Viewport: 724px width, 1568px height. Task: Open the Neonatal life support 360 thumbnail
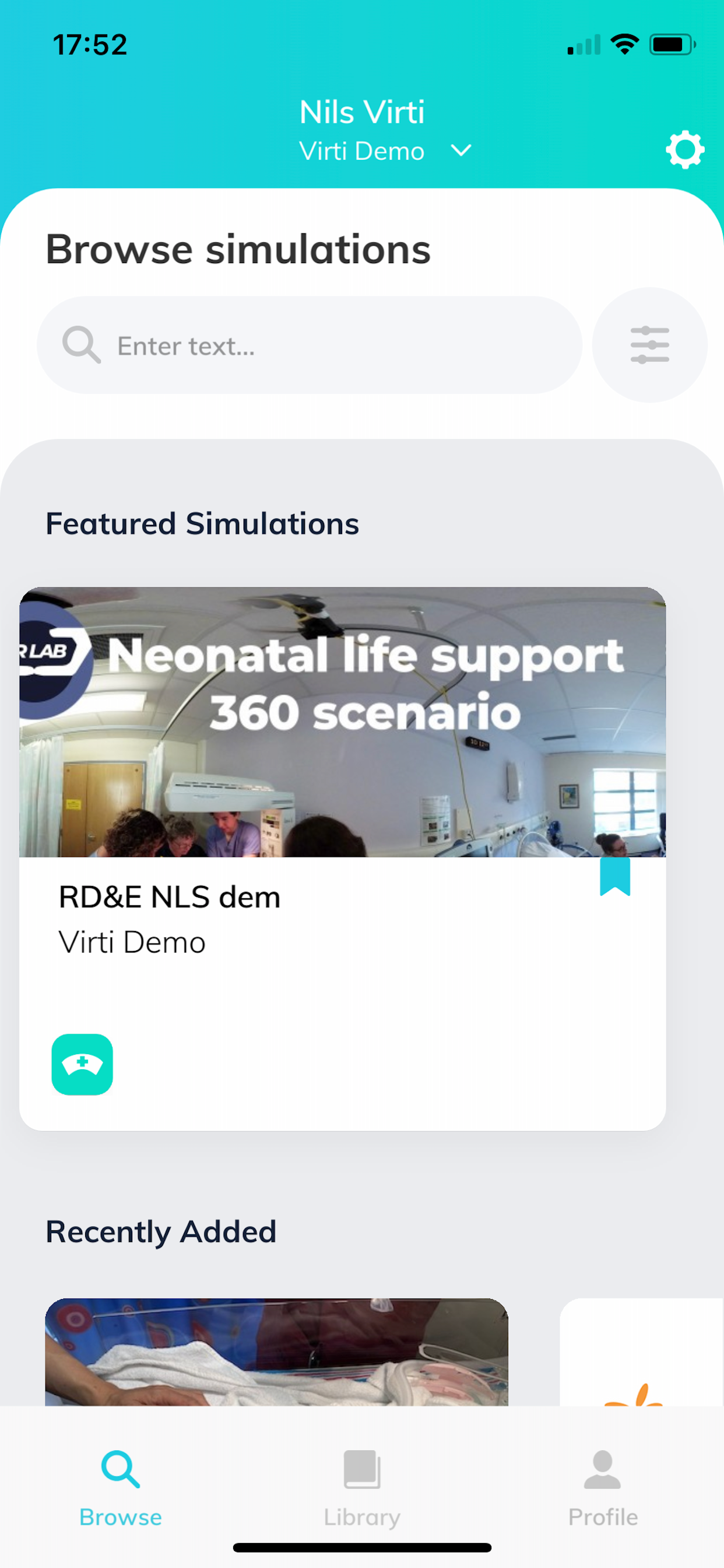[x=343, y=722]
